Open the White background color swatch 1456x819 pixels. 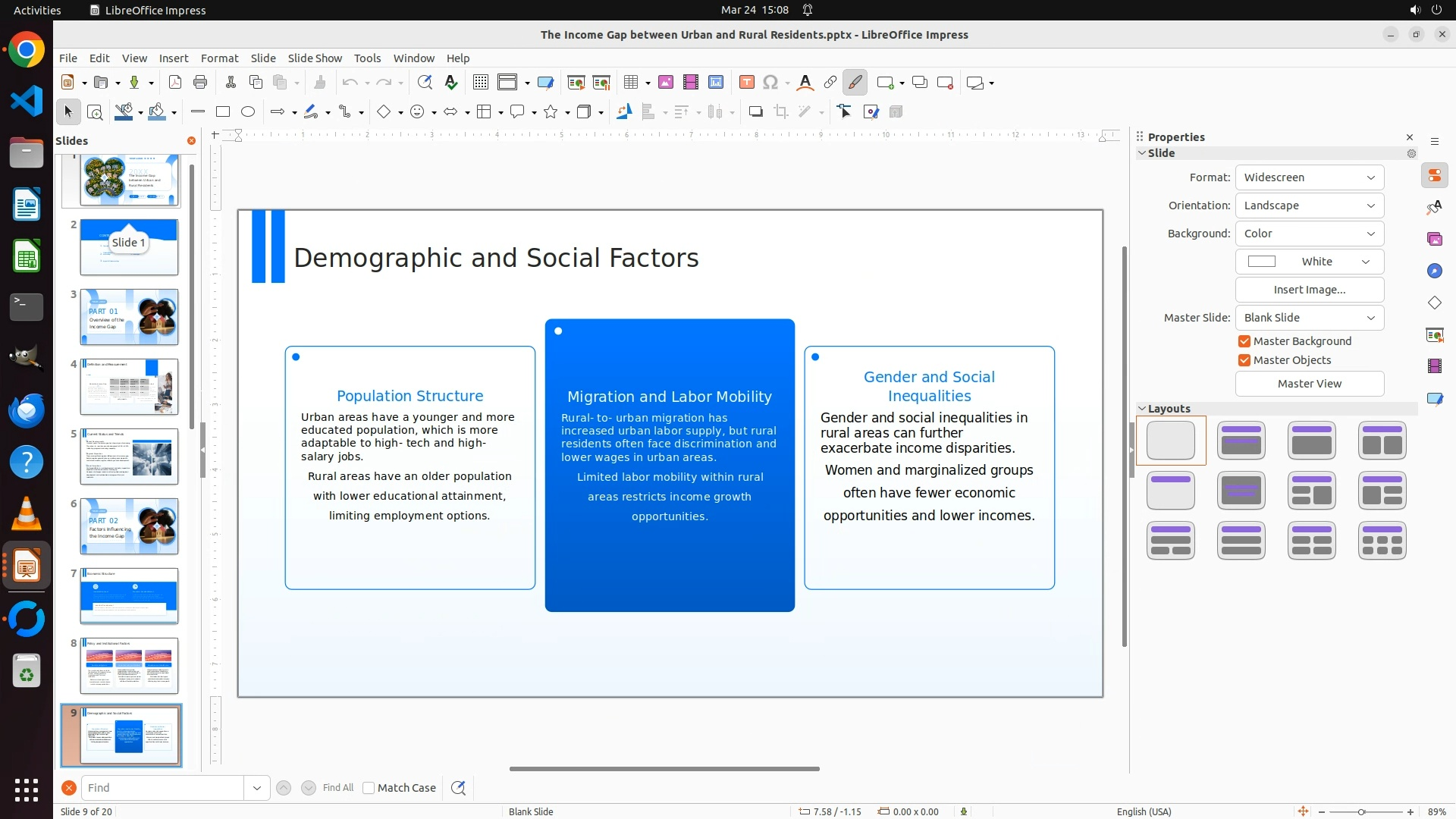(x=1309, y=262)
